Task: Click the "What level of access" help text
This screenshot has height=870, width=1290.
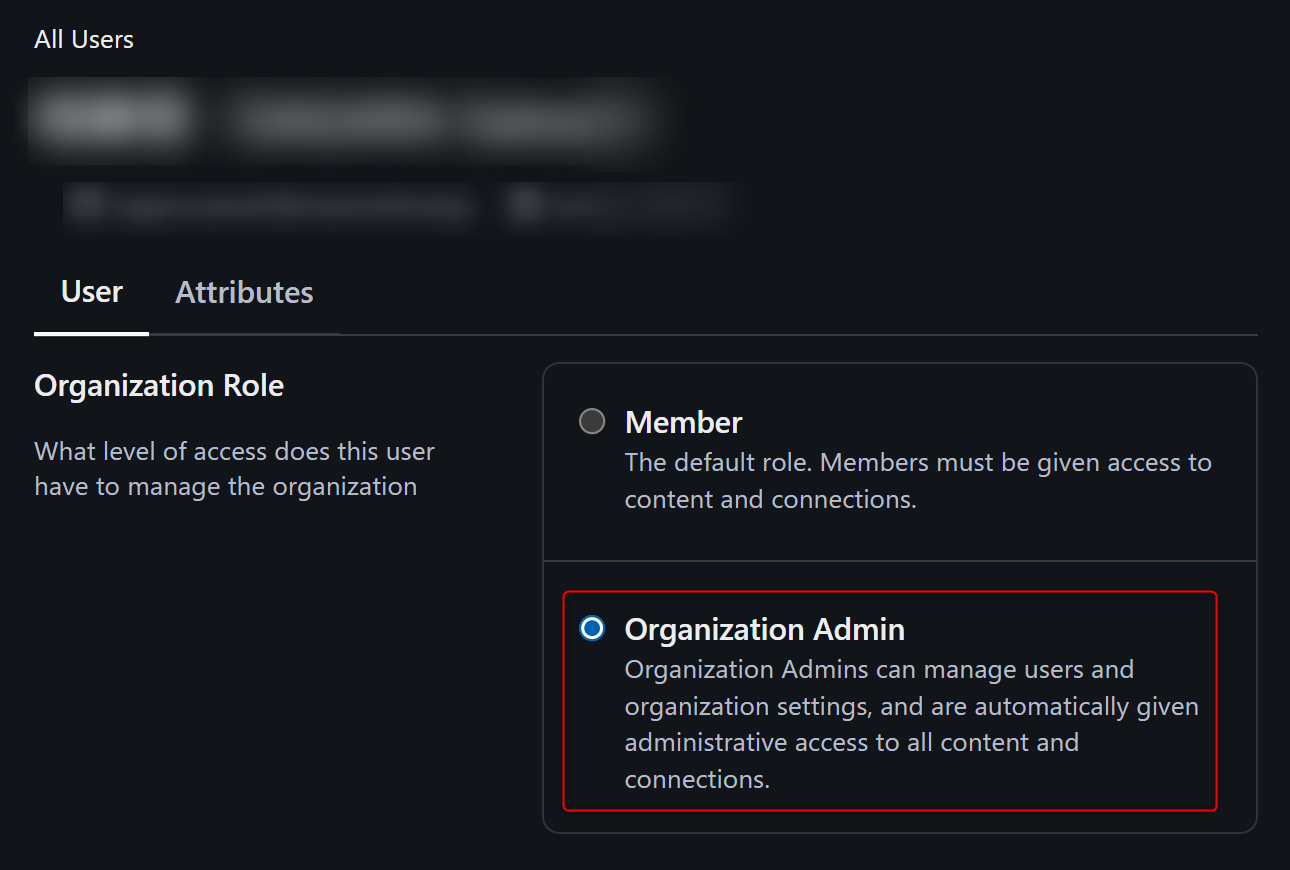Action: [234, 451]
